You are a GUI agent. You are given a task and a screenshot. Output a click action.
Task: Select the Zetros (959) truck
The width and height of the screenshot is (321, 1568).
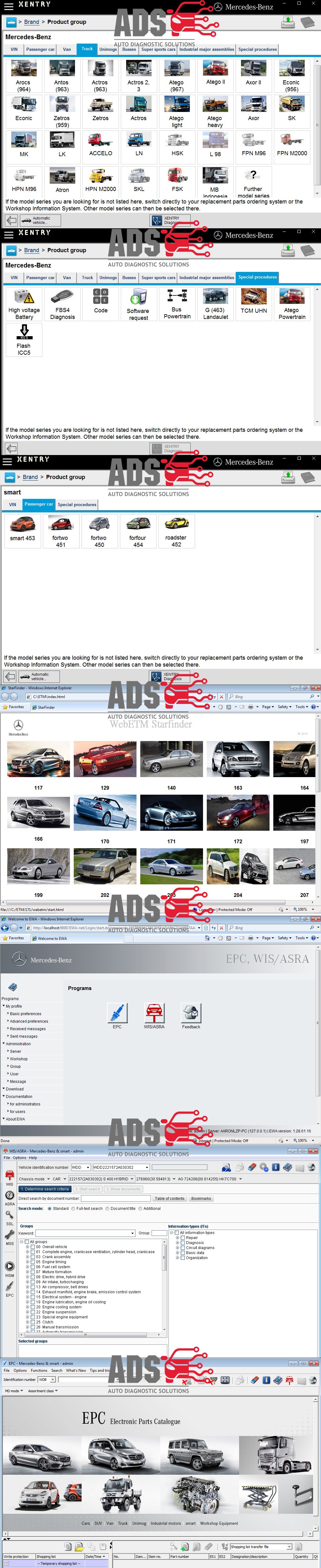point(62,112)
